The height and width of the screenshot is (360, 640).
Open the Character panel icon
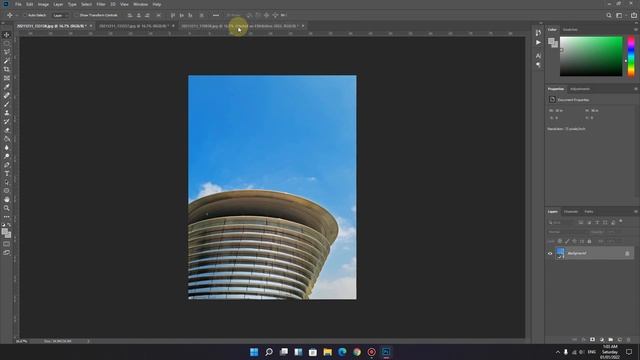[x=538, y=56]
